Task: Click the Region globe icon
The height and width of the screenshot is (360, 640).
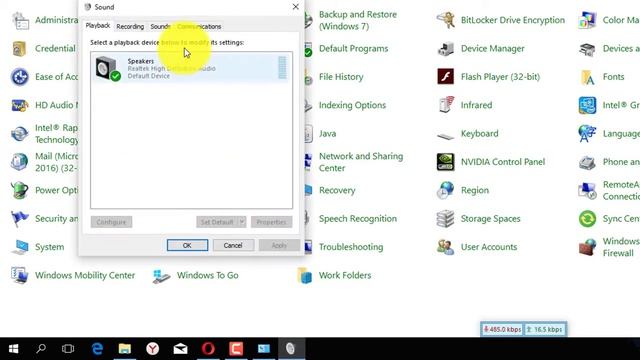Action: pyautogui.click(x=445, y=190)
